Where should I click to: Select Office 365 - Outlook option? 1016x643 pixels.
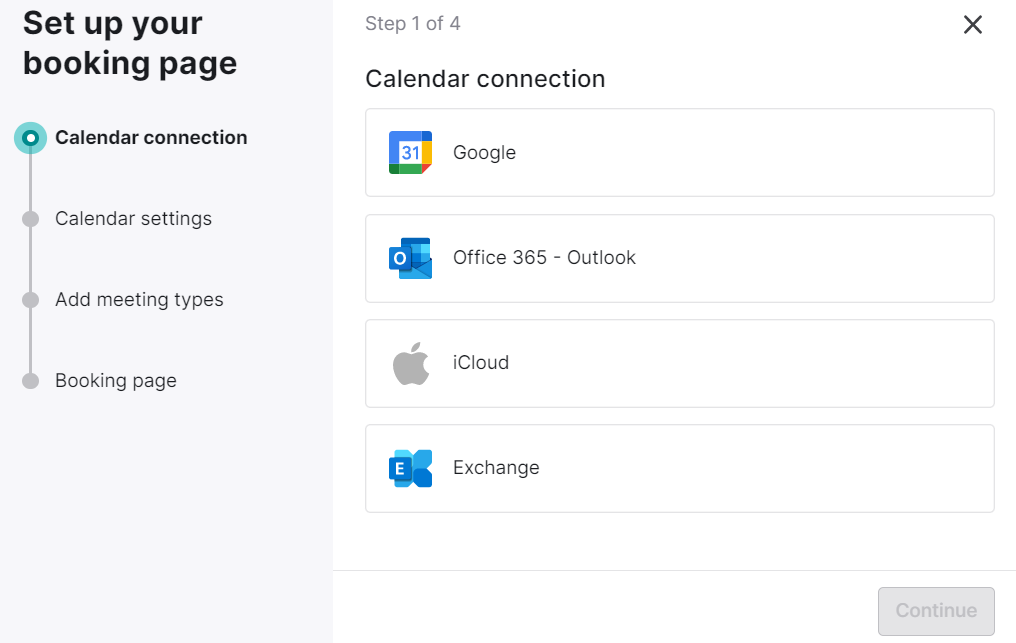(x=680, y=258)
